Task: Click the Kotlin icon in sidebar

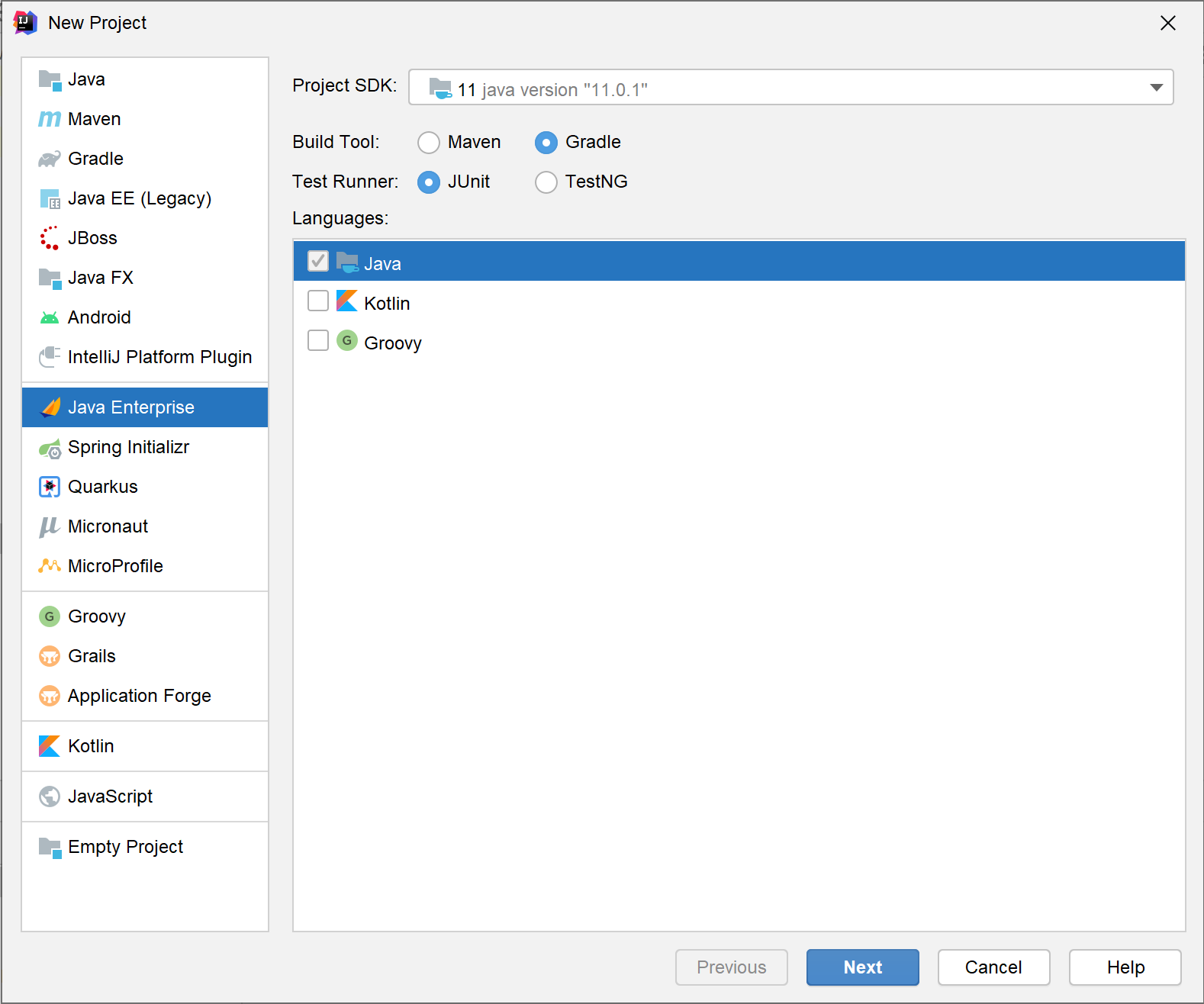Action: click(50, 746)
